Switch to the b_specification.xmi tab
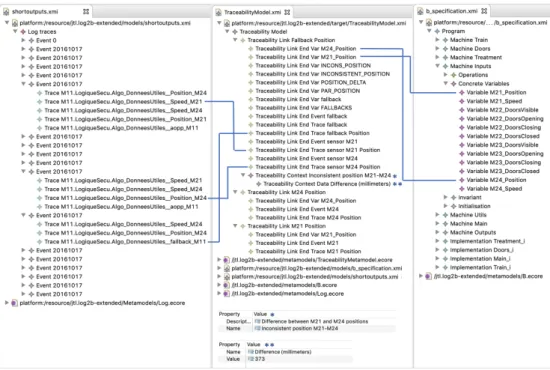Image resolution: width=550 pixels, height=370 pixels. pos(451,11)
